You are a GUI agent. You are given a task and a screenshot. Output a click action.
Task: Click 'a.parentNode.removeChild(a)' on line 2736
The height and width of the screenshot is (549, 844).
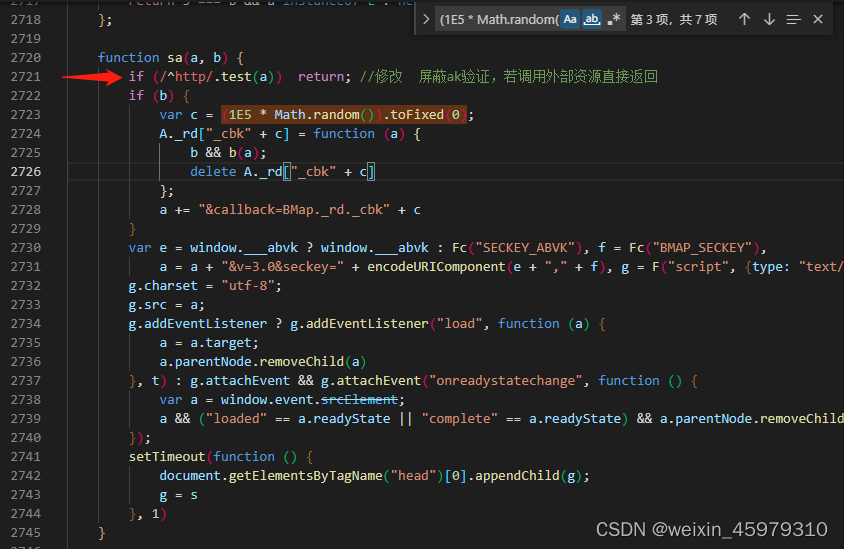(263, 362)
